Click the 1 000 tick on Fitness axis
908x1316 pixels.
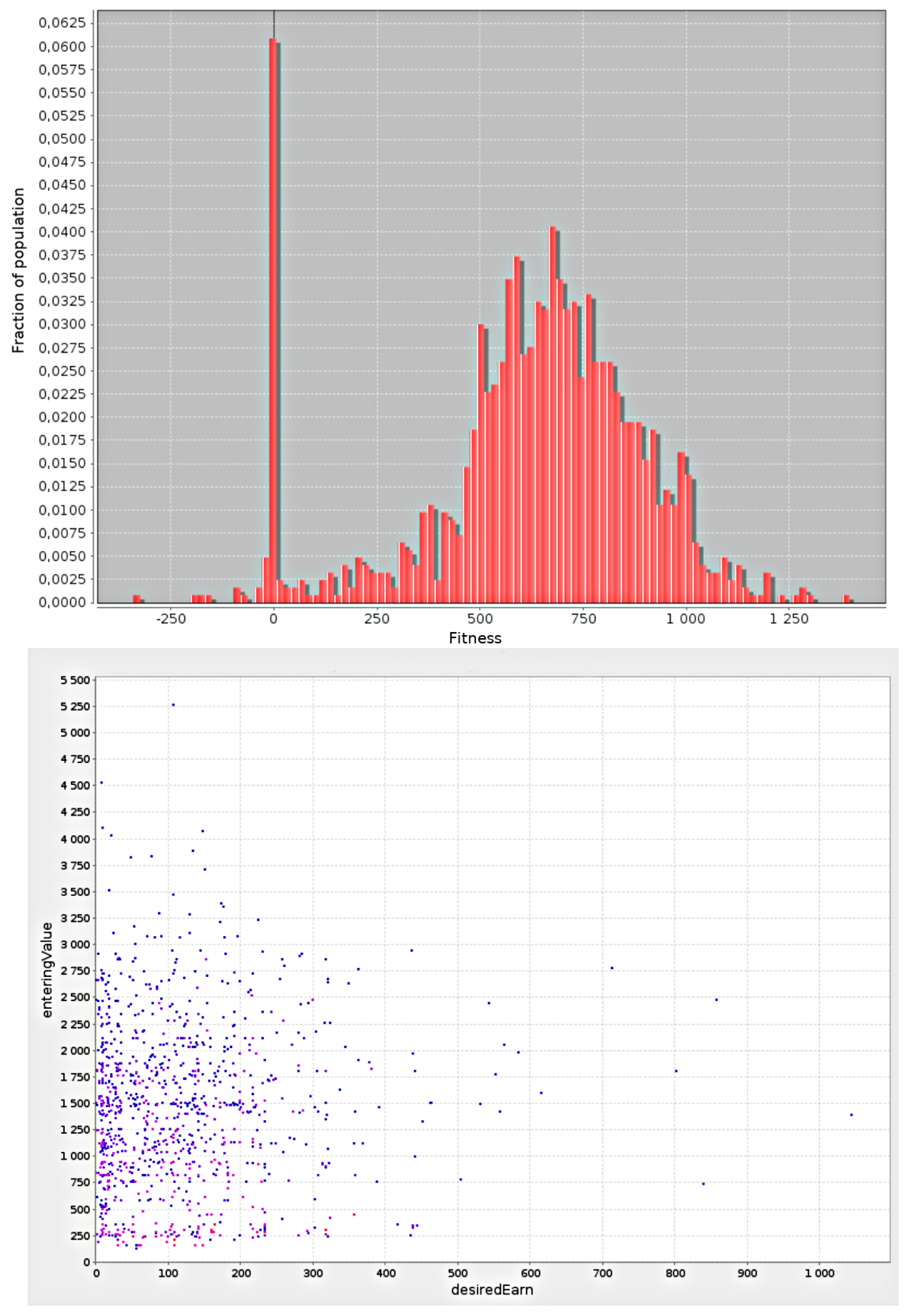pyautogui.click(x=686, y=619)
